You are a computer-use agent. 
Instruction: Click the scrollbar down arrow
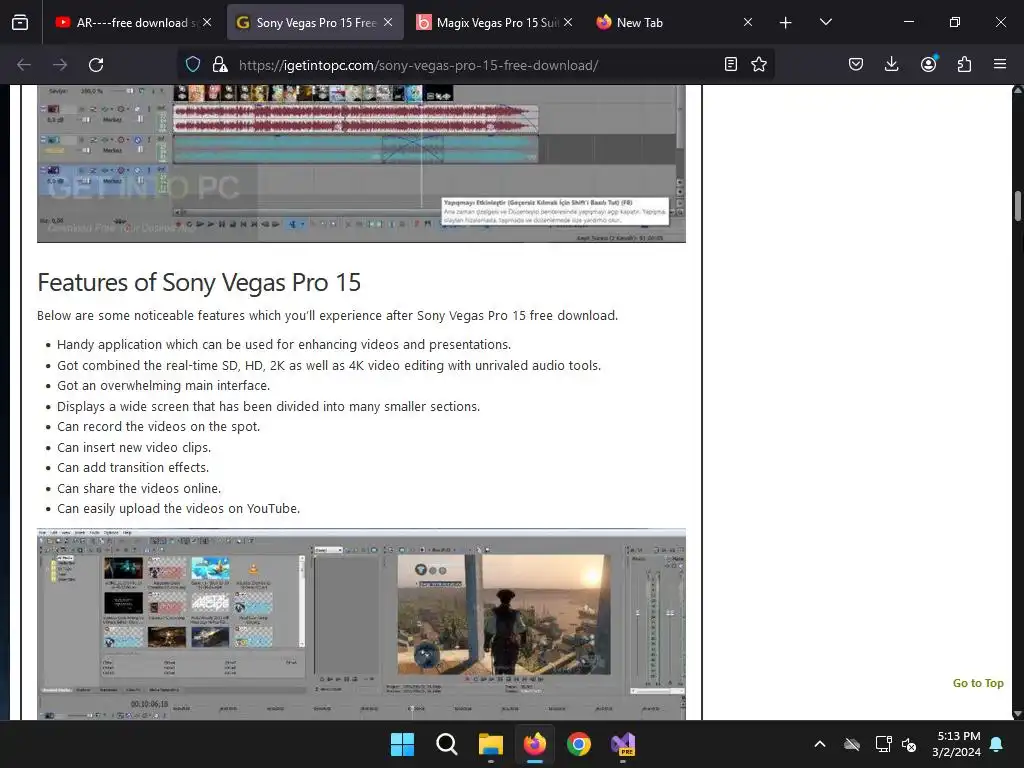[1017, 714]
